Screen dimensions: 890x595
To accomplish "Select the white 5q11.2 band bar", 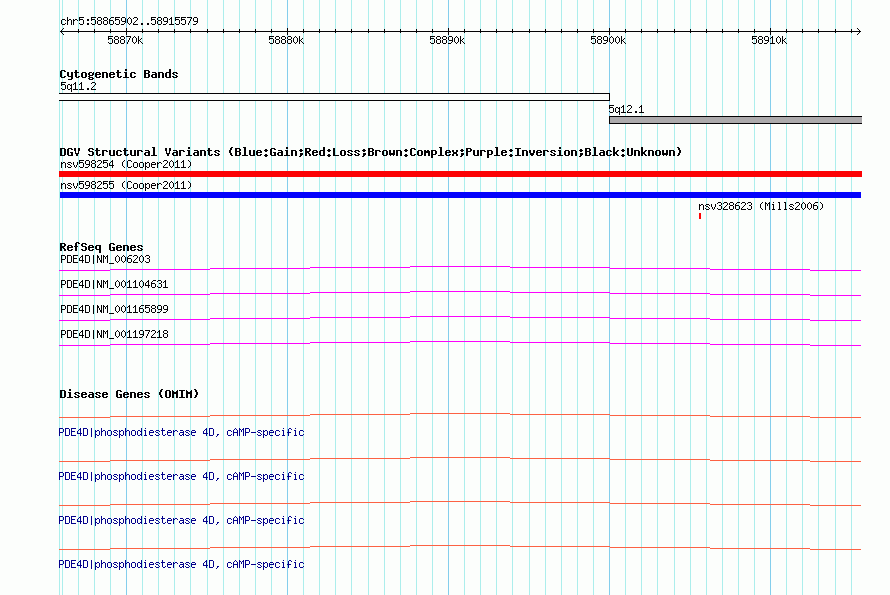I will click(x=334, y=97).
